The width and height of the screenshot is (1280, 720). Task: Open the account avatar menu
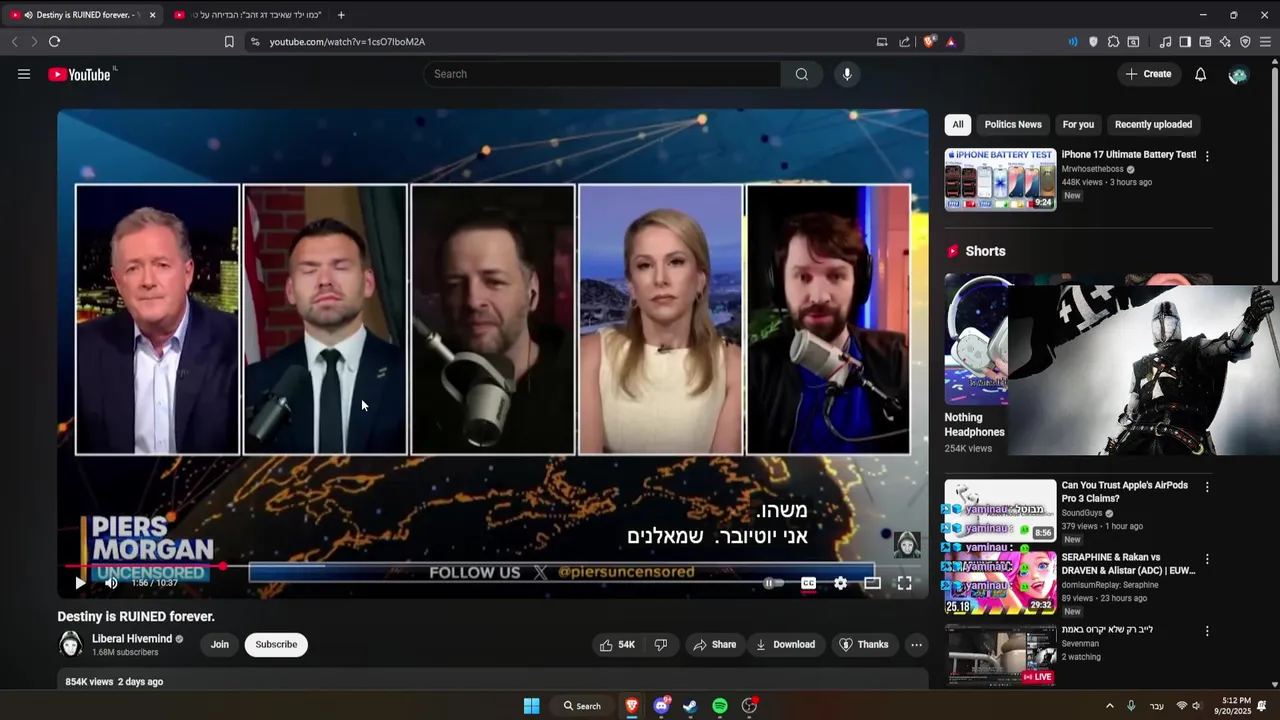(x=1238, y=75)
